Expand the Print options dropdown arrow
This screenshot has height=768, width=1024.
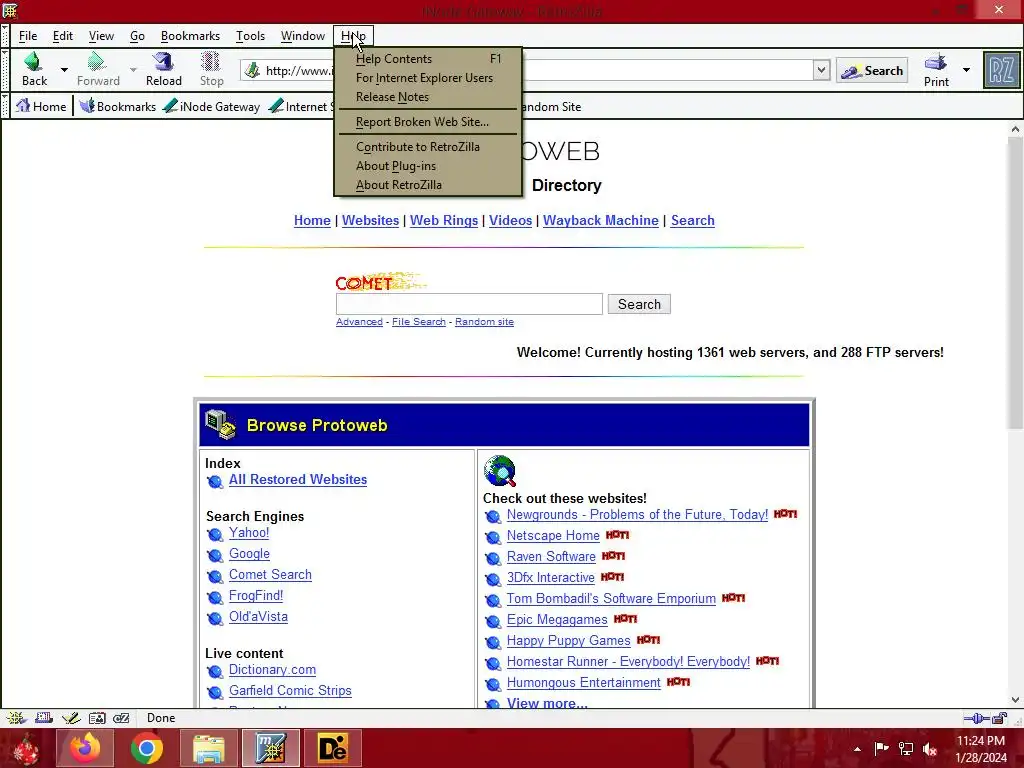[x=966, y=70]
